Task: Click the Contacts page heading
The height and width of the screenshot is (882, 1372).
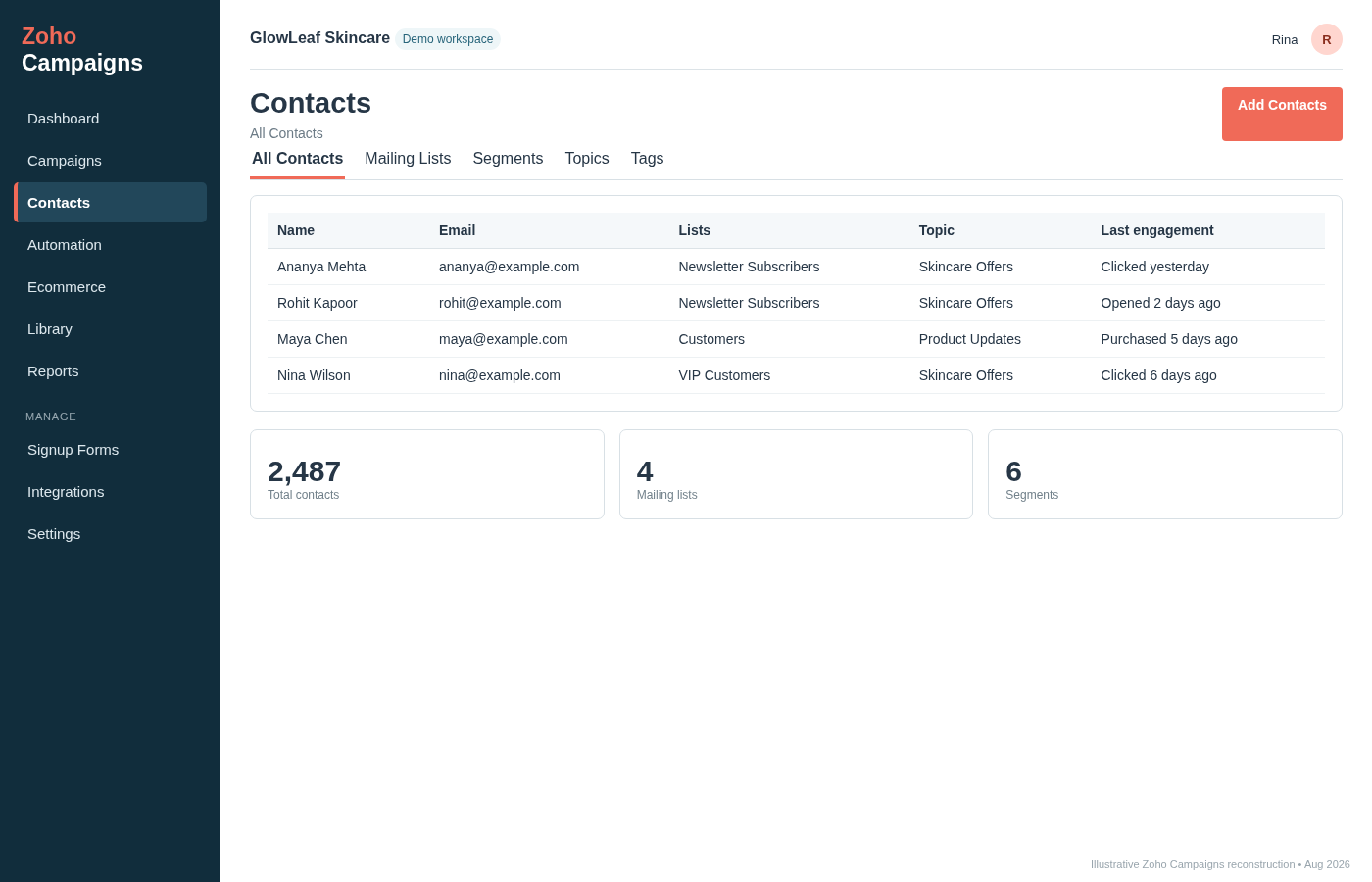Action: [311, 103]
